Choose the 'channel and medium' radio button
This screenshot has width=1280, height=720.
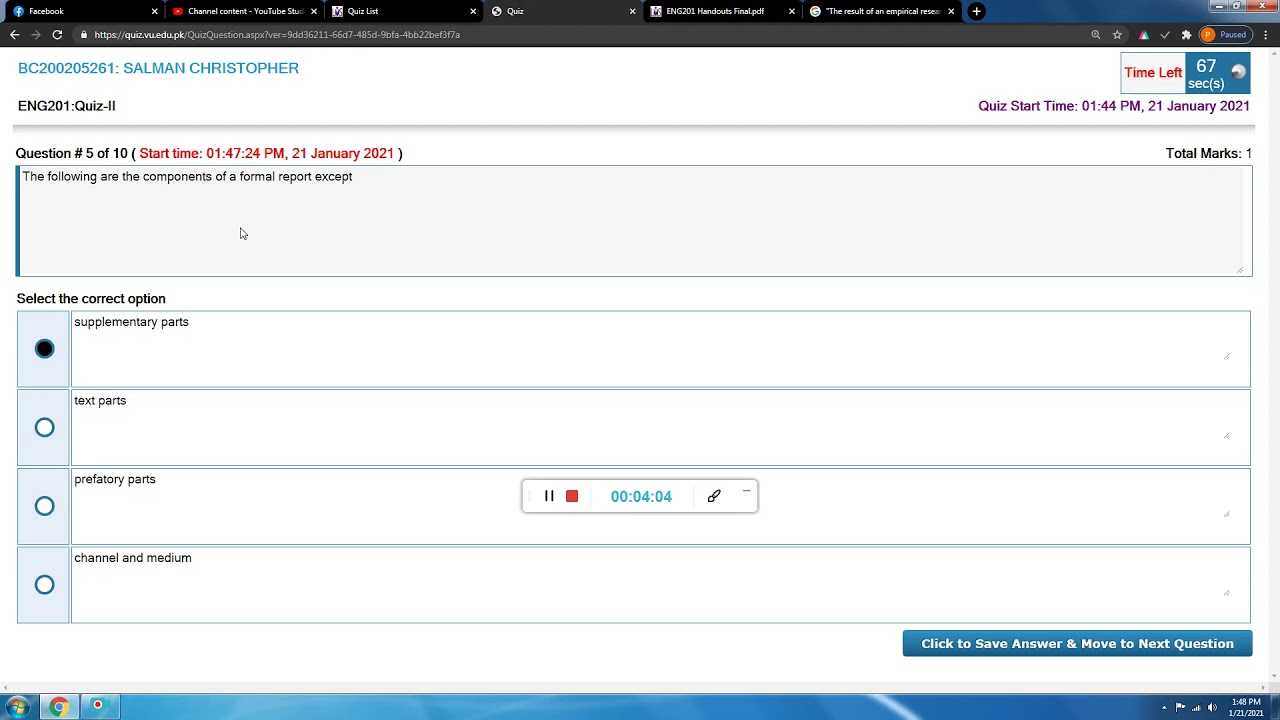tap(44, 585)
